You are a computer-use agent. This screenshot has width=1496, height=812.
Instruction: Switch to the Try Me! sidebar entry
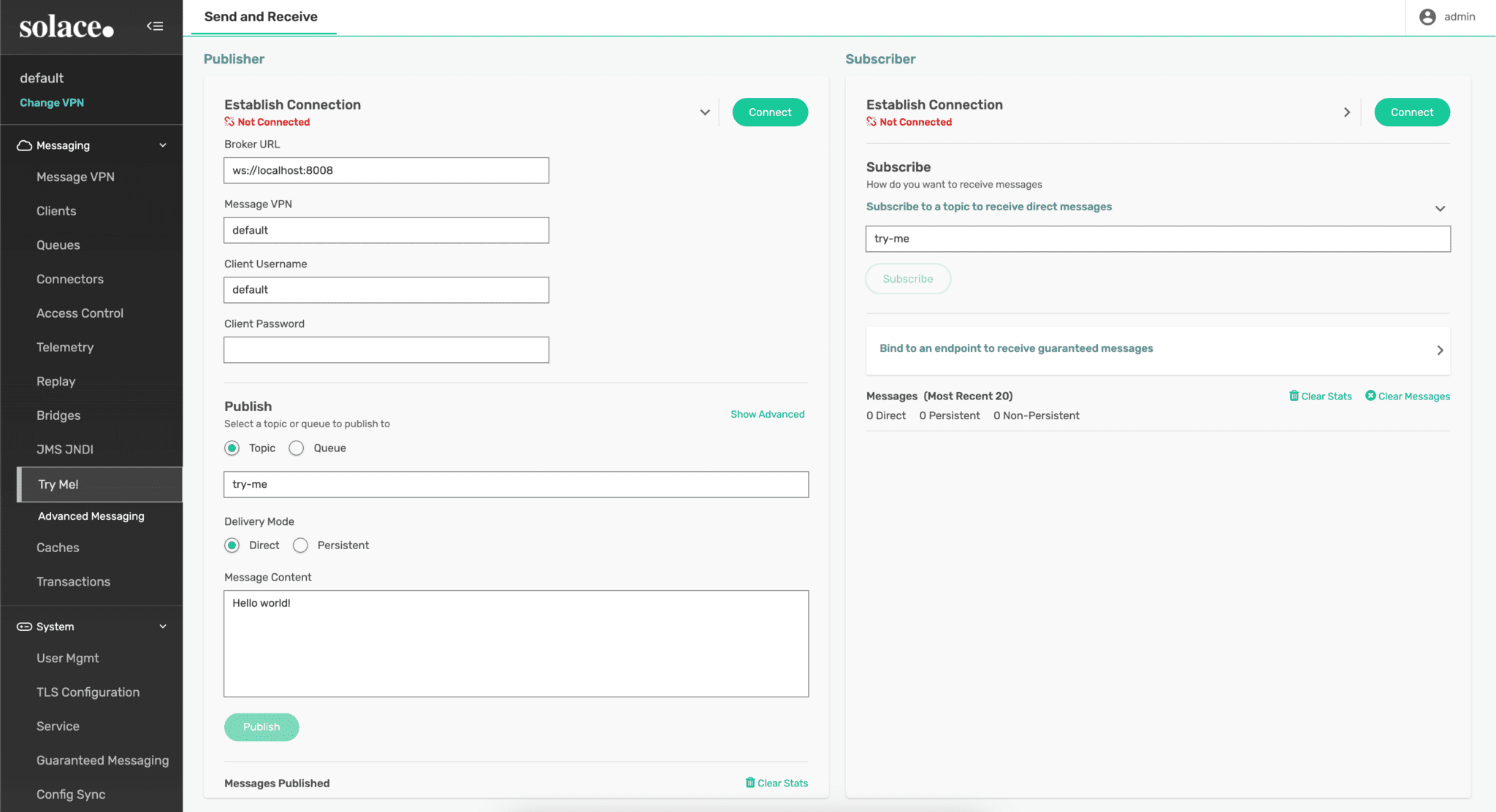58,483
